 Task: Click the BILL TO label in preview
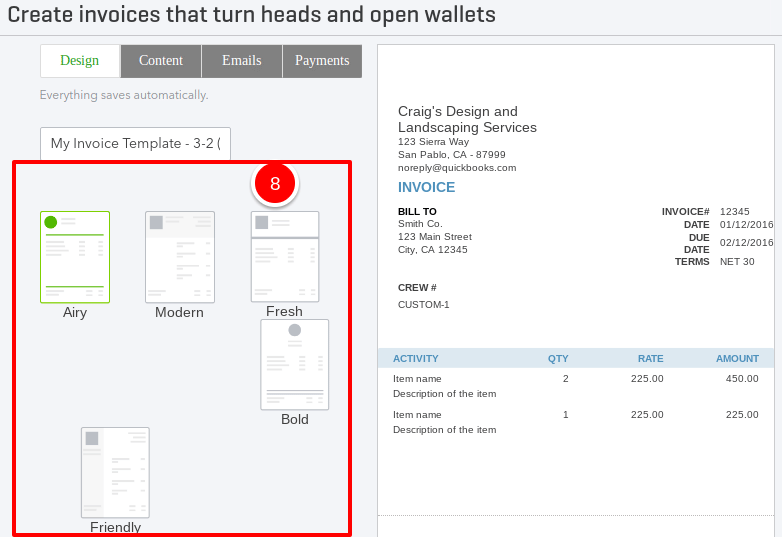(x=417, y=212)
